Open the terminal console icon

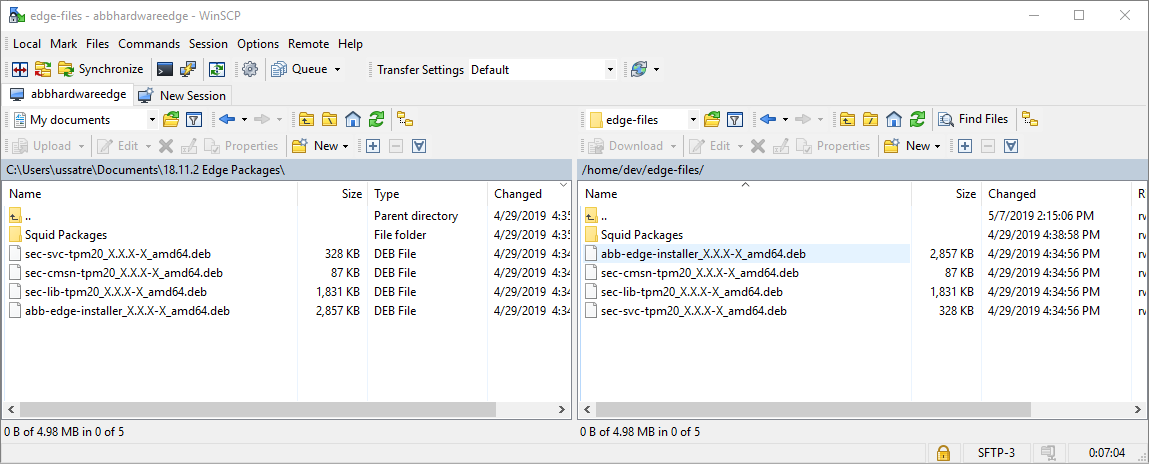(x=165, y=69)
